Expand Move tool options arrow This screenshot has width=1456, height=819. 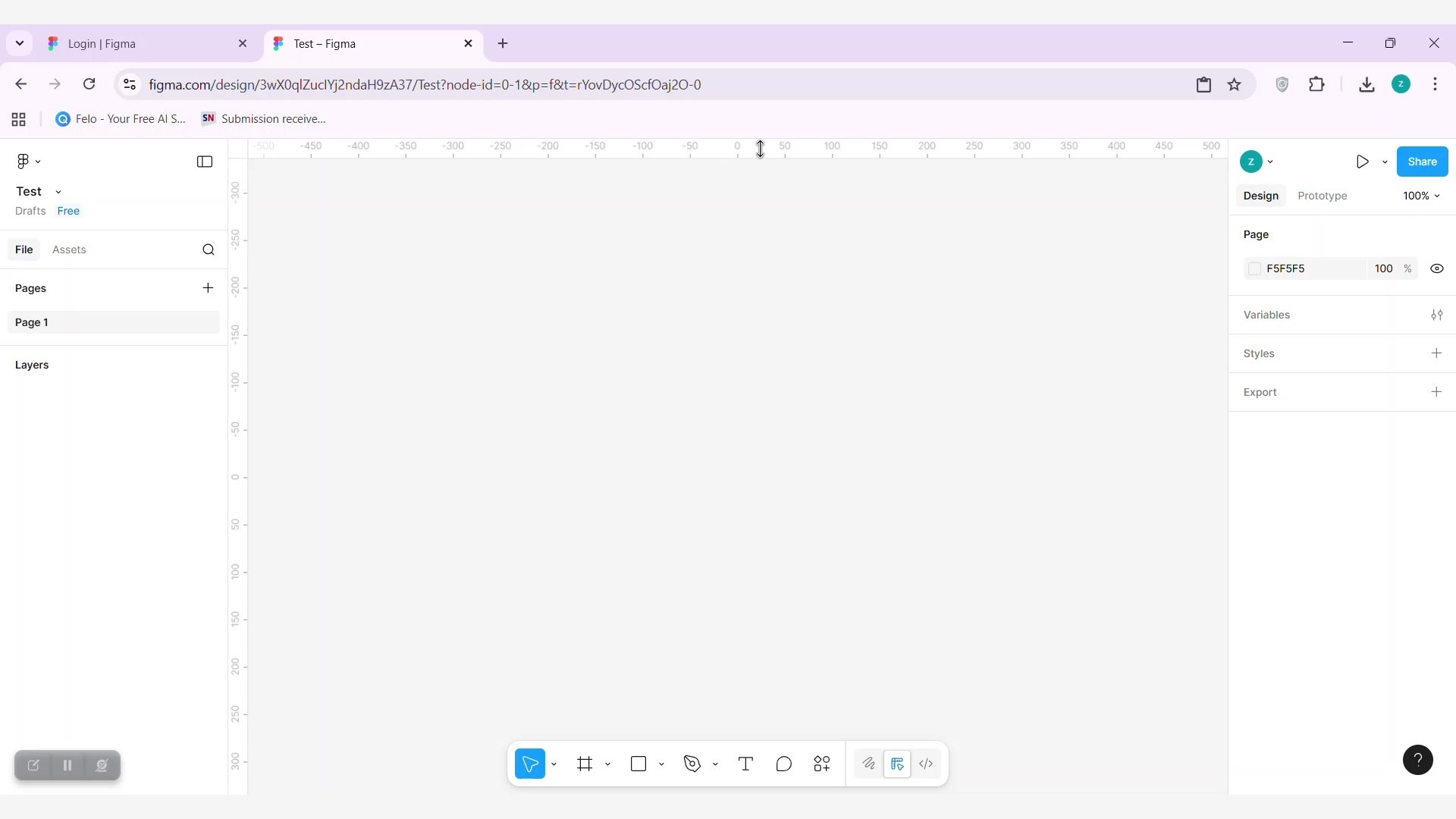pos(554,764)
